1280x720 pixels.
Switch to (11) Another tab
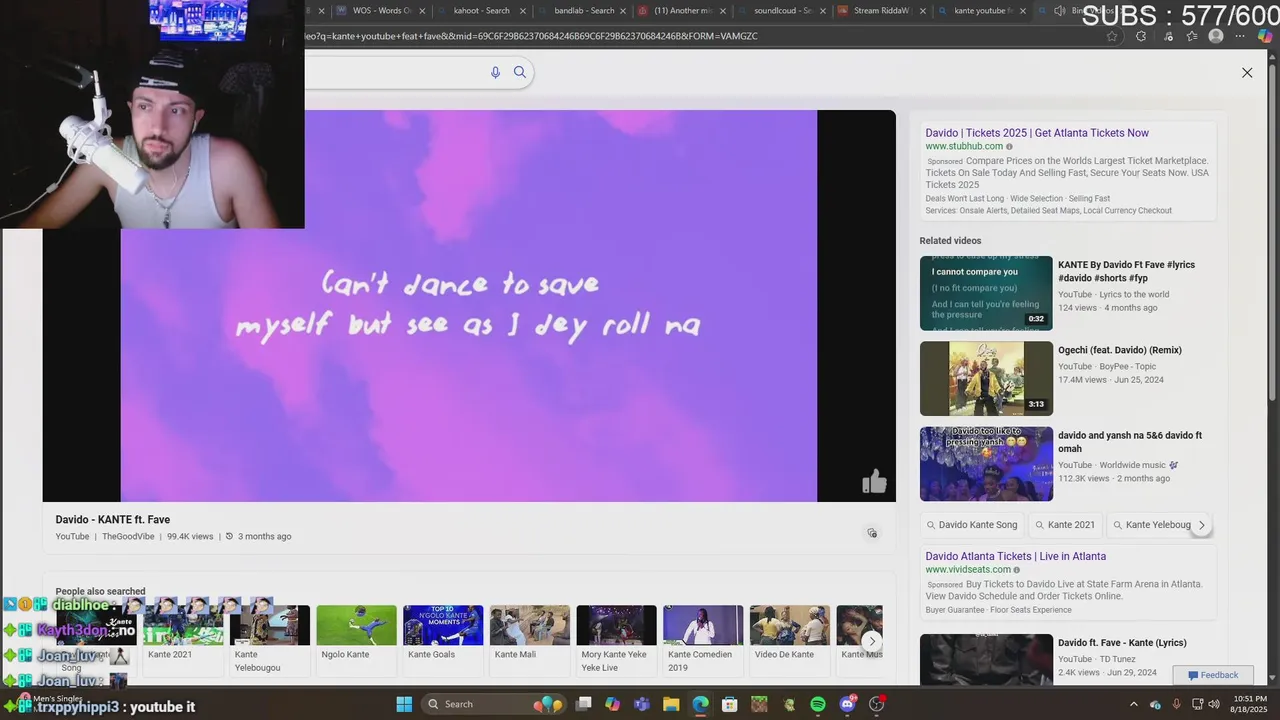pos(681,10)
